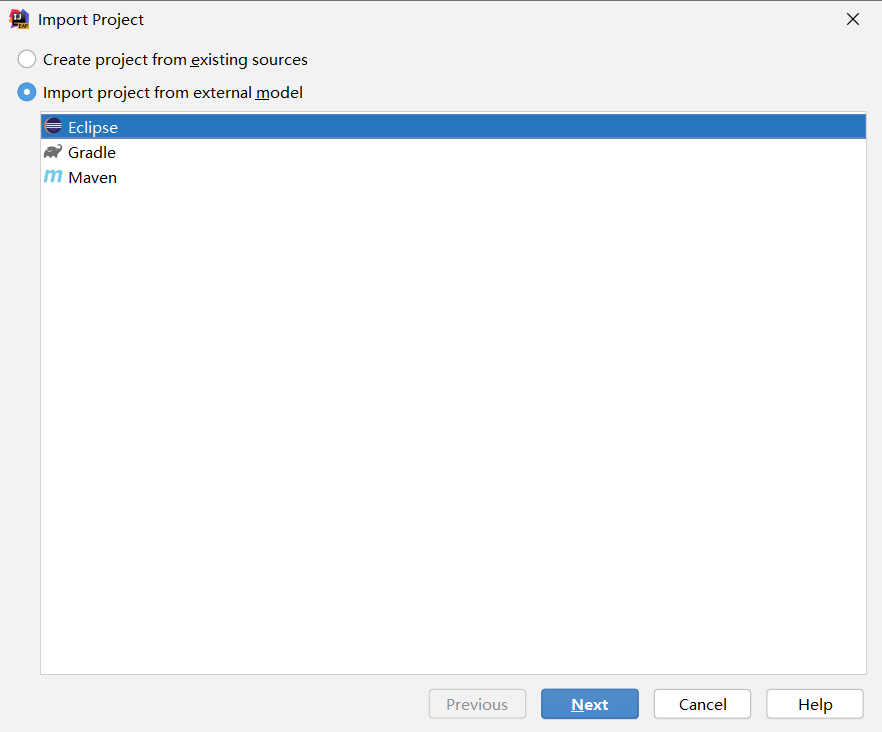
Task: Click the Gradle elephant icon
Action: coord(53,152)
